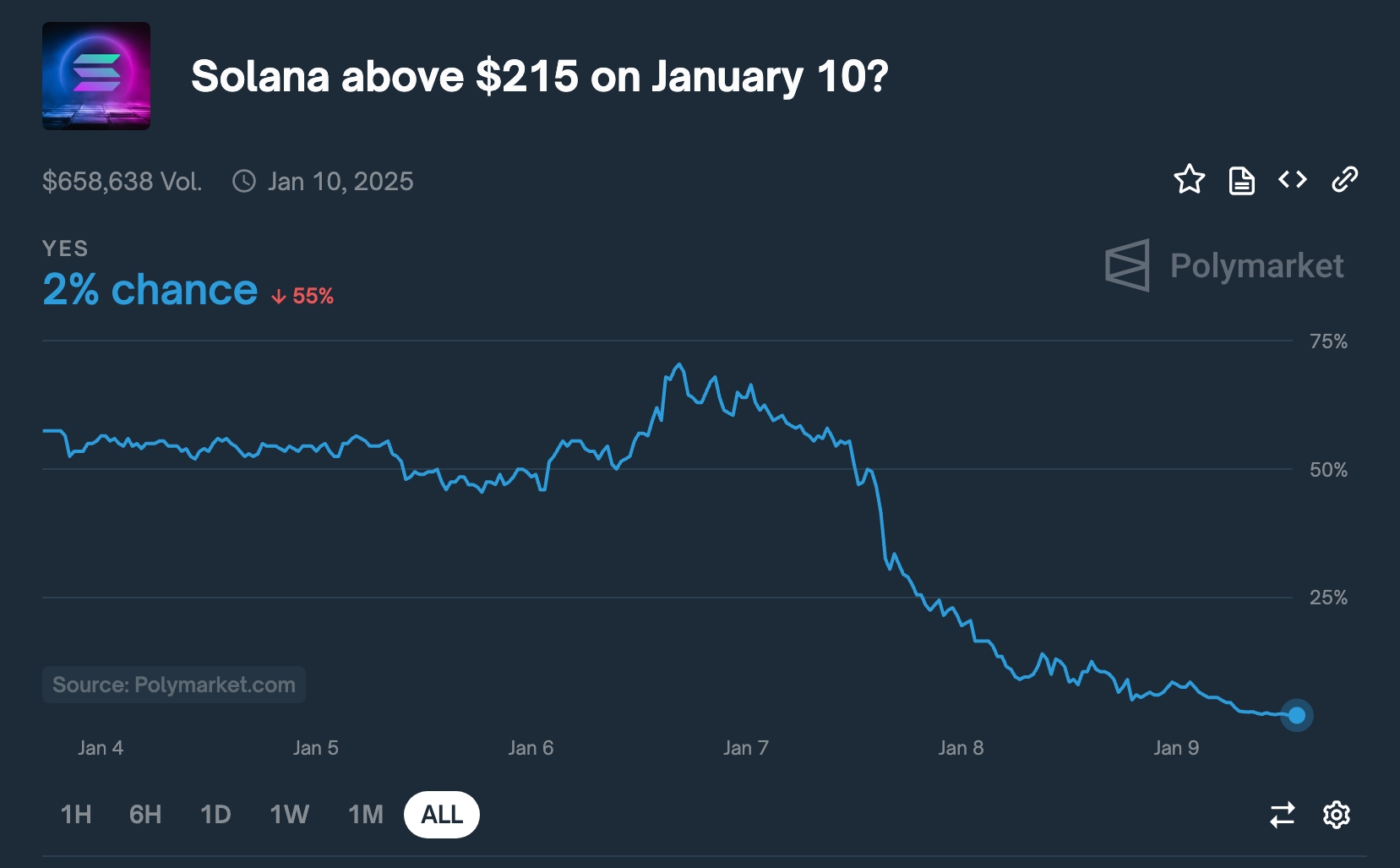Select the 1M time range
Screen dimensions: 1400x868
click(366, 815)
